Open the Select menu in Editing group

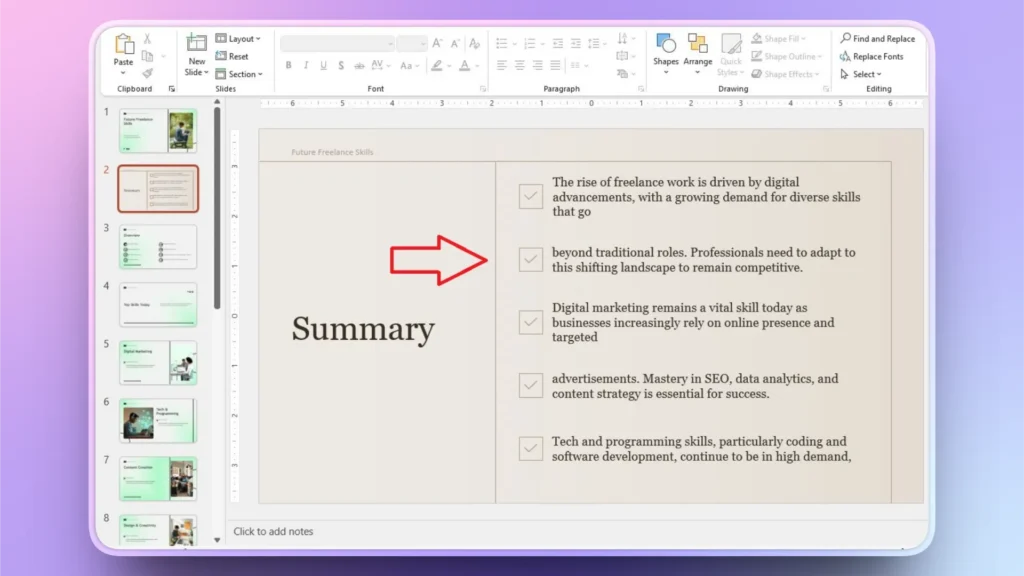tap(862, 74)
